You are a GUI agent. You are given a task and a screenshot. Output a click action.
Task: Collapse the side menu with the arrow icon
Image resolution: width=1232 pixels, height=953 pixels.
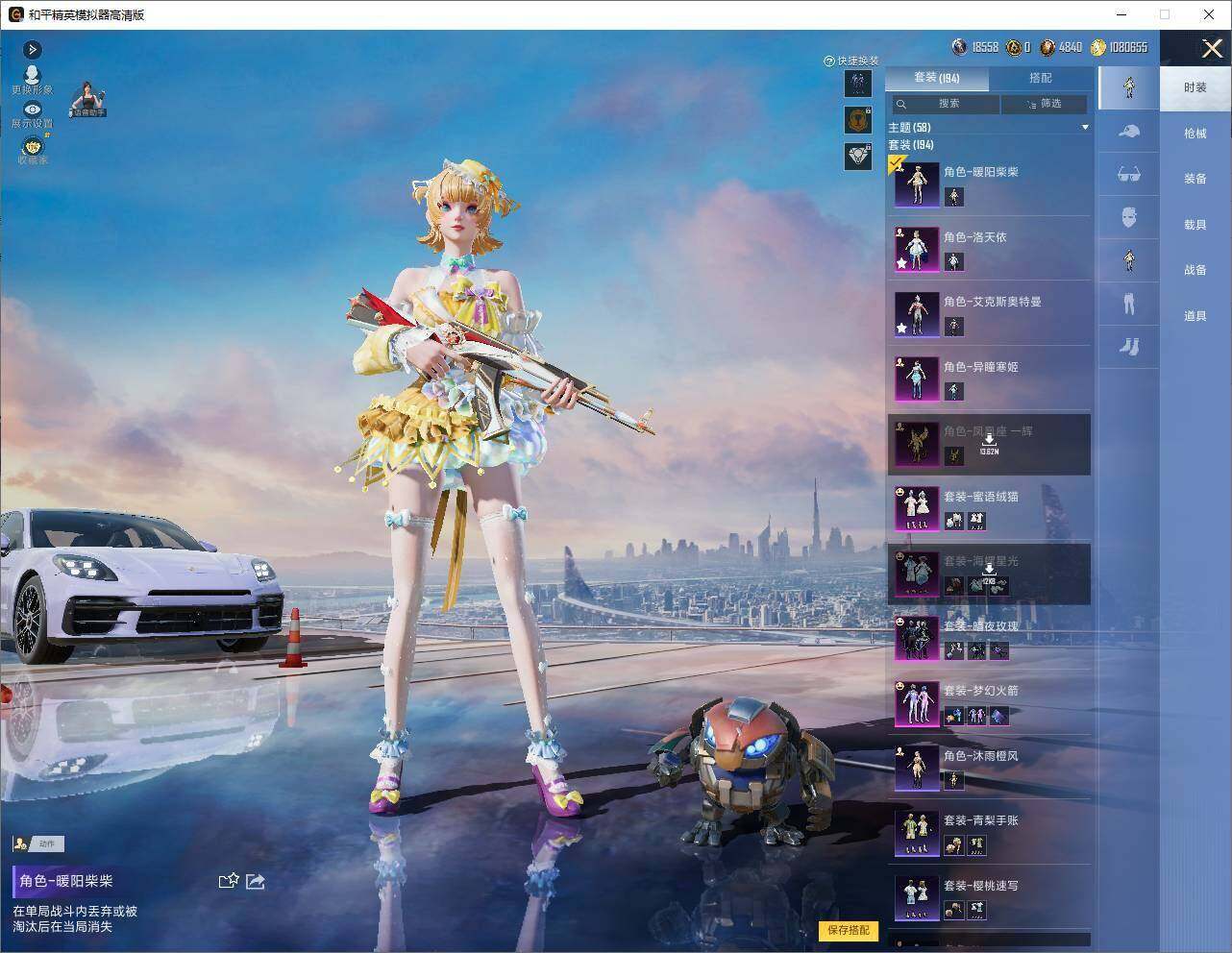pos(32,49)
